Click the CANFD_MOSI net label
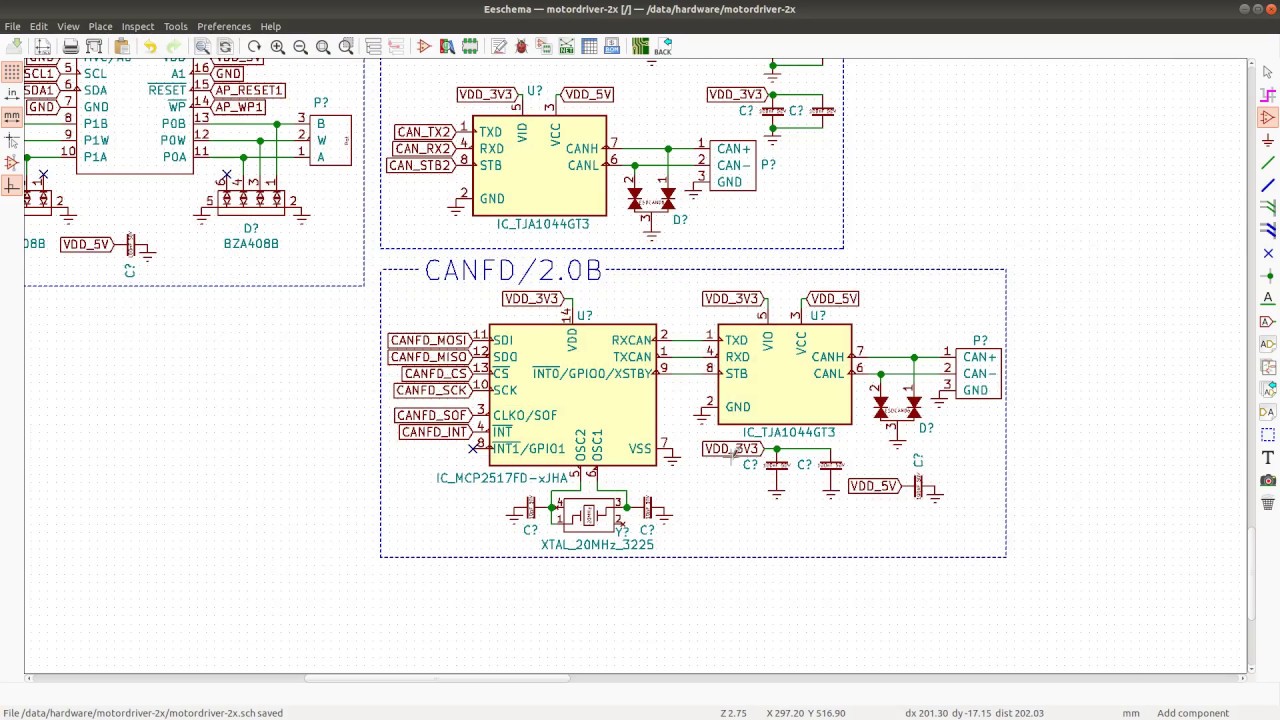 click(430, 341)
